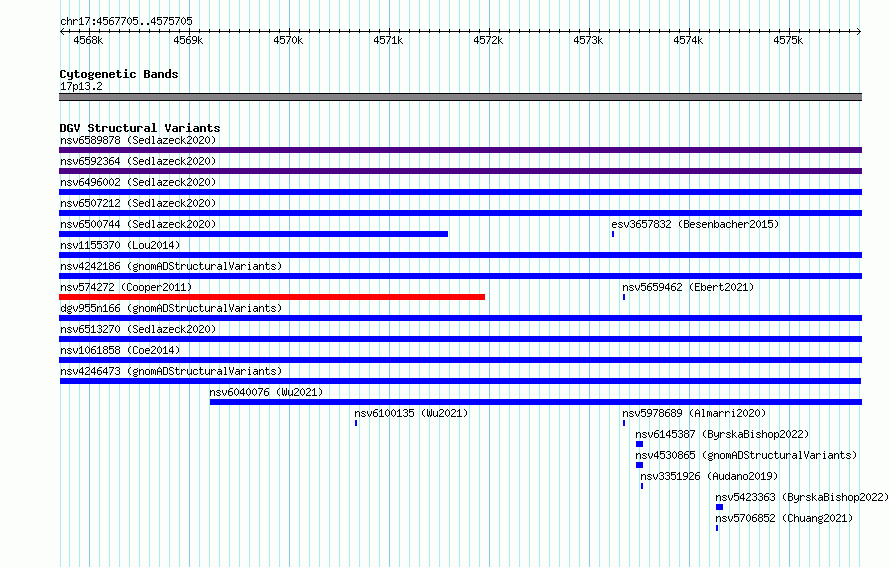Select the blue bar of nsv6040076

pos(536,402)
